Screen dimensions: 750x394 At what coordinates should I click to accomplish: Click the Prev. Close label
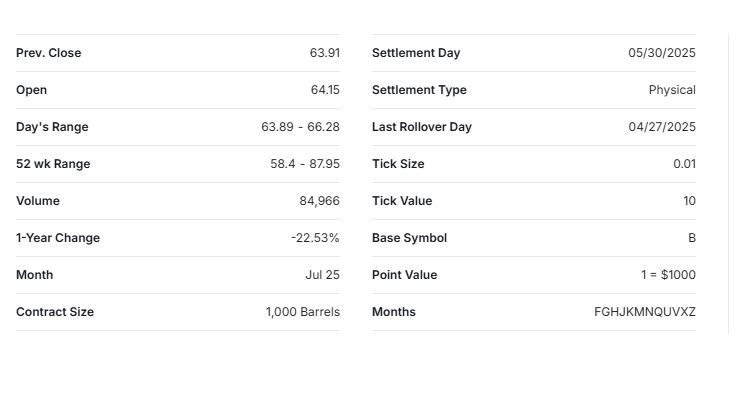point(48,53)
